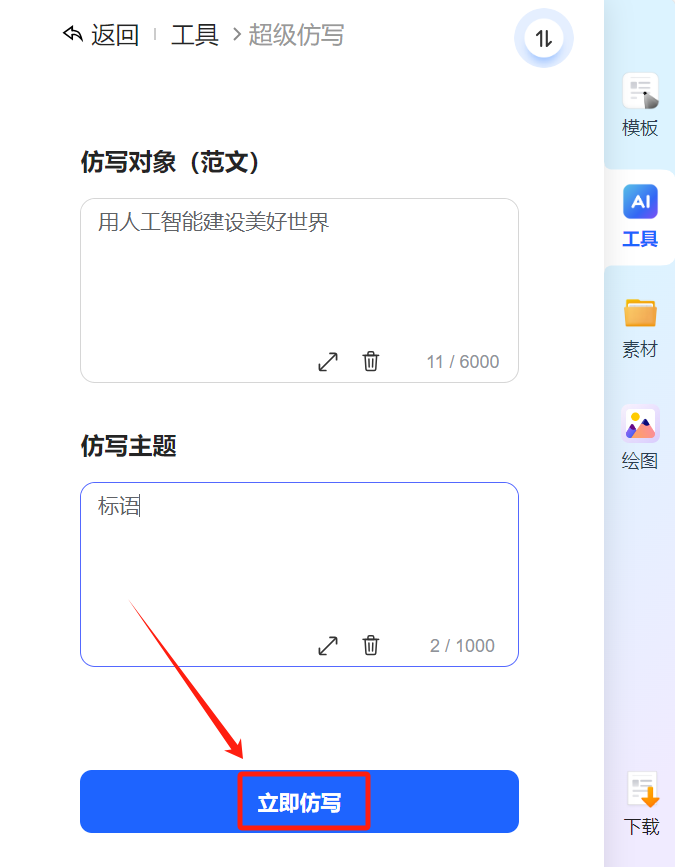The width and height of the screenshot is (675, 867).
Task: Click the 返回 back arrow icon
Action: coord(73,34)
